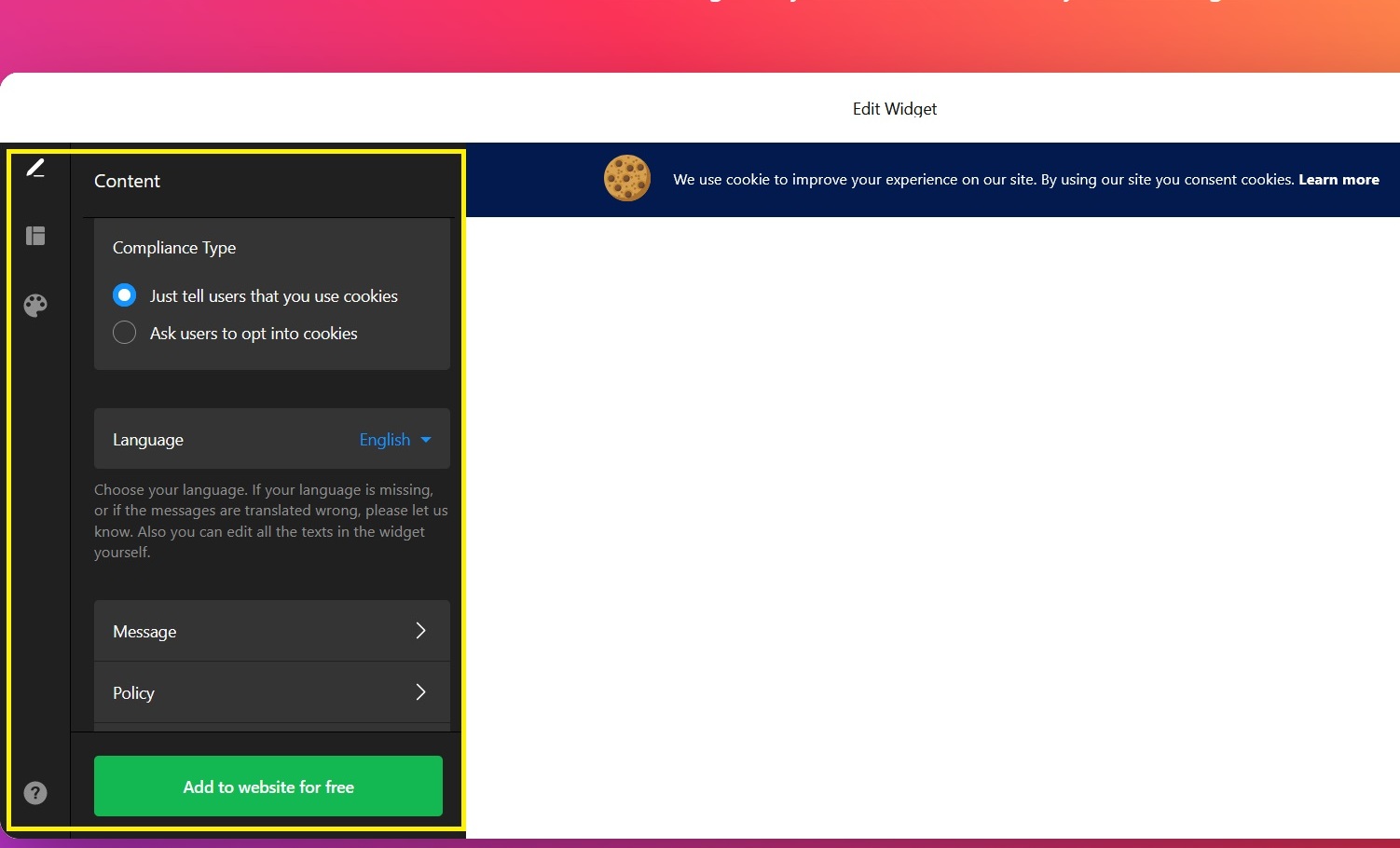The image size is (1400, 848).
Task: Follow the "Learn more" link in banner
Action: point(1338,180)
